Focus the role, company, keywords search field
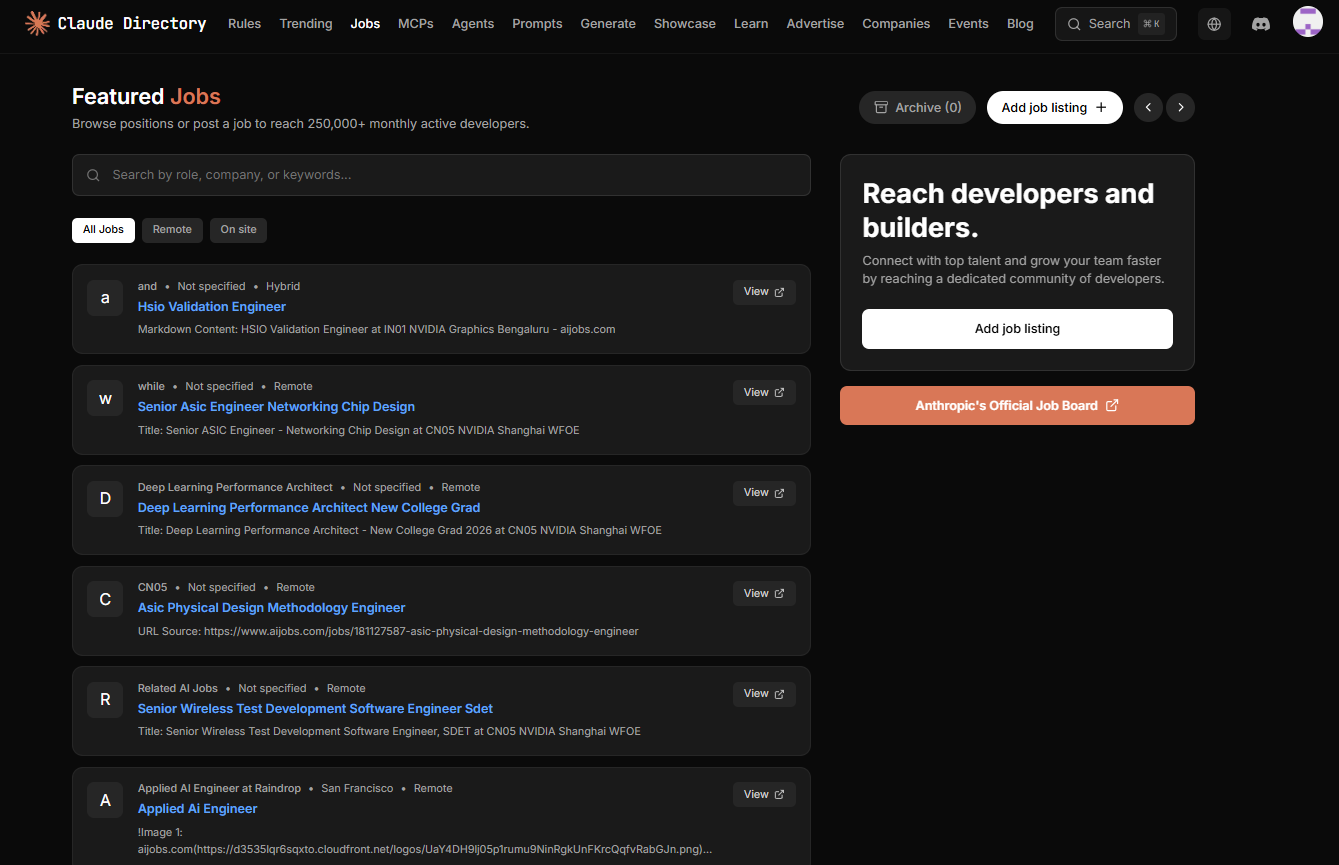1339x865 pixels. tap(441, 175)
